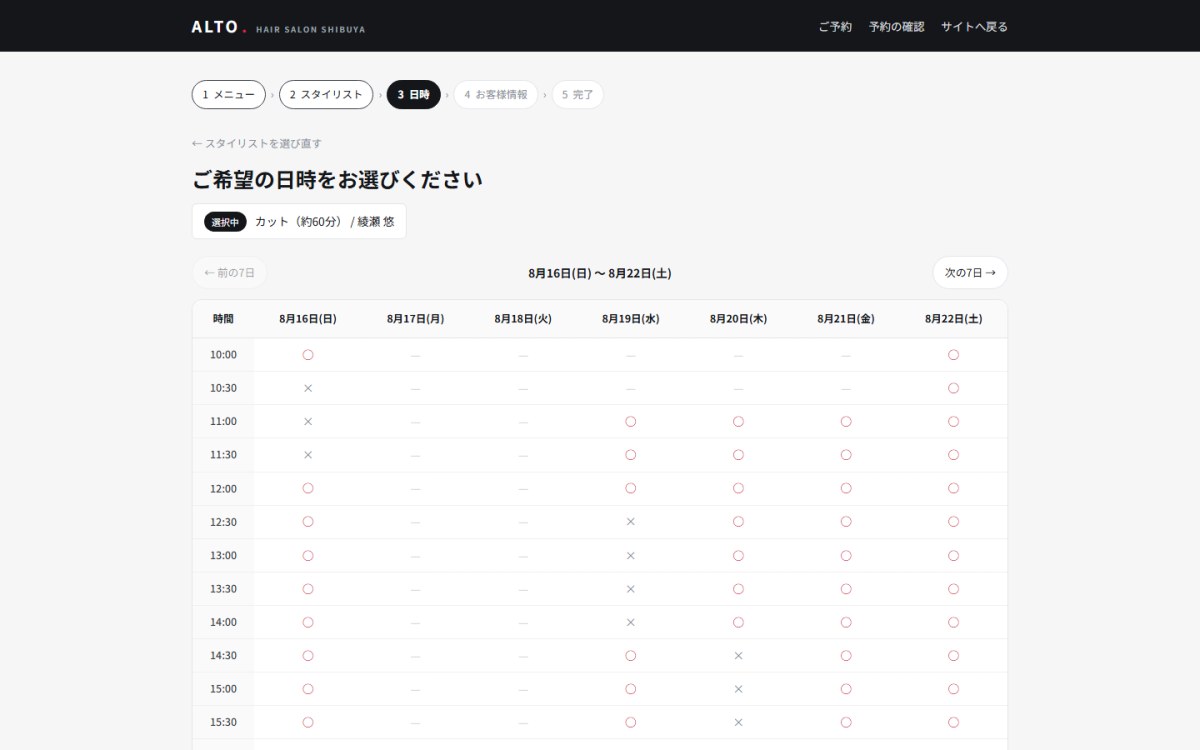Choose 8月19日(水) 11:30 circle
The width and height of the screenshot is (1200, 750).
[630, 455]
